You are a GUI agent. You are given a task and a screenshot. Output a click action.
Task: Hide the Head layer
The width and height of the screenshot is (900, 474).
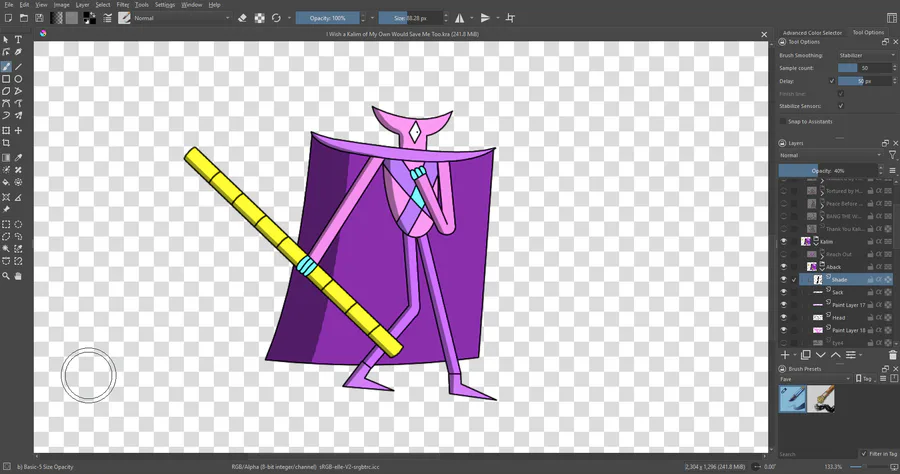pos(783,317)
